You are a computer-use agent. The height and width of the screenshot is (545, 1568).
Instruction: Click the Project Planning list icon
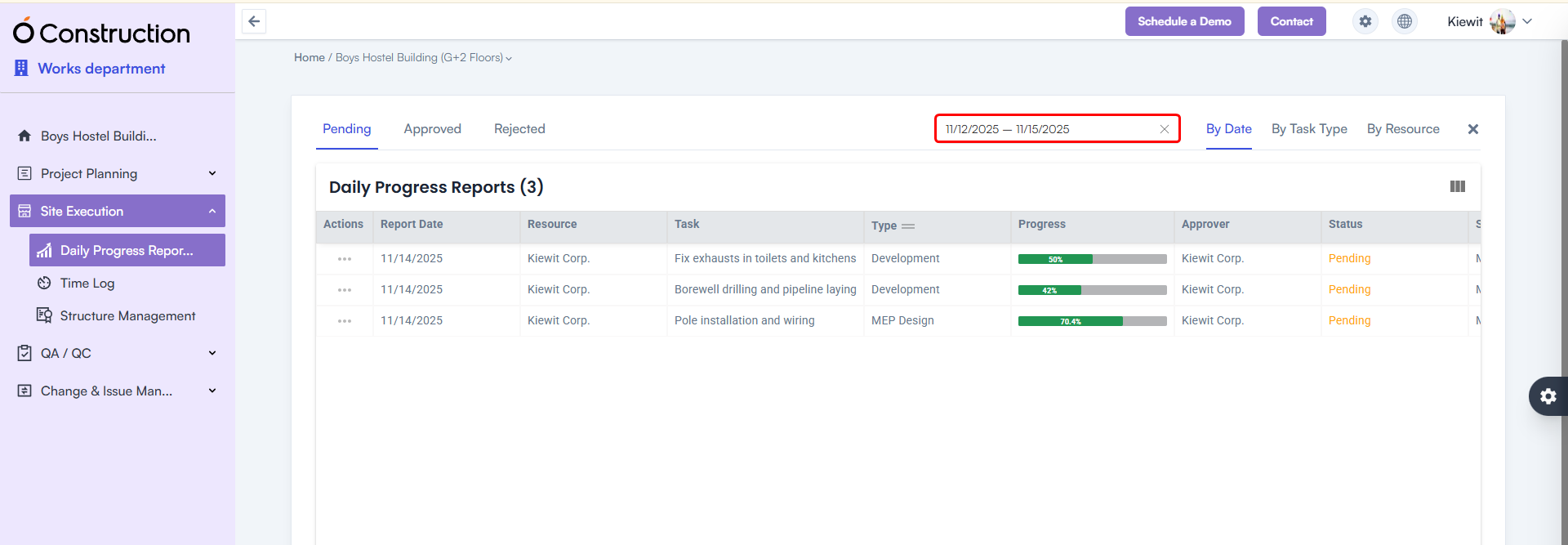tap(24, 173)
